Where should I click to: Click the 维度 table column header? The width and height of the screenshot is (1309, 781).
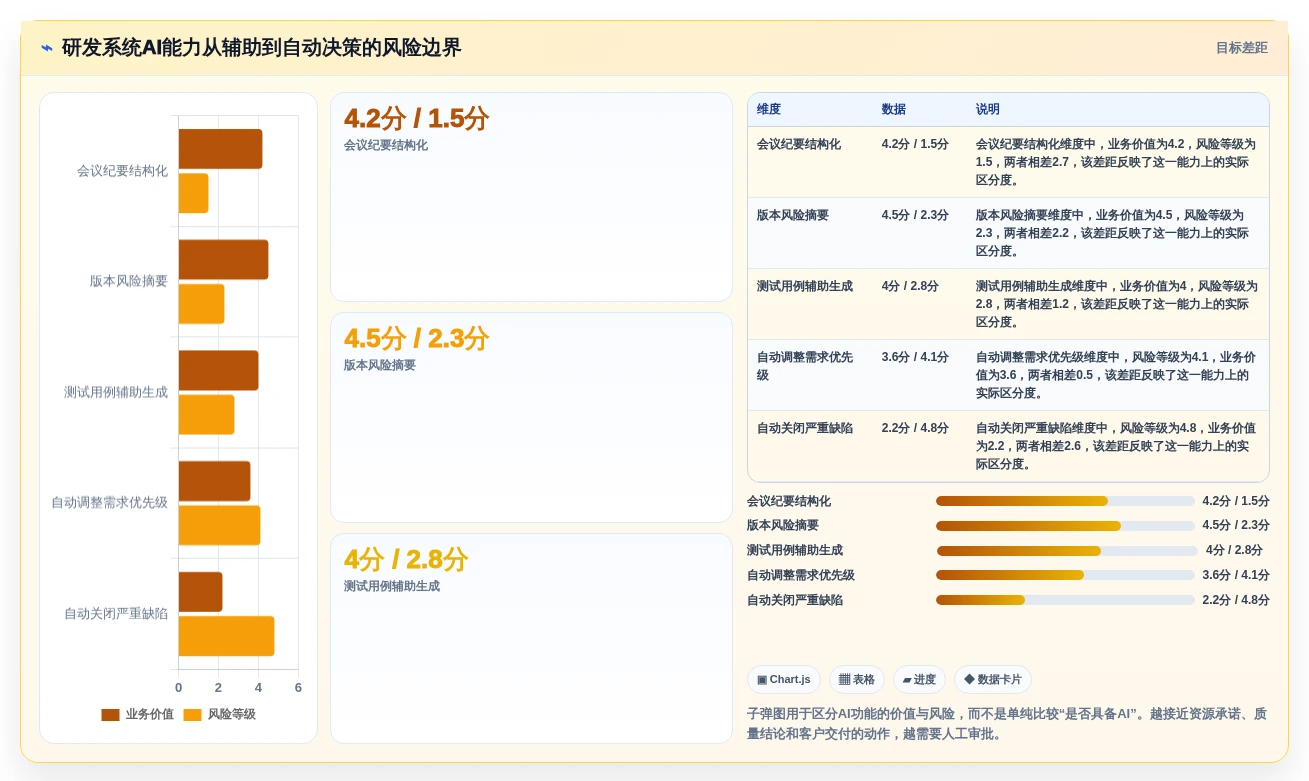[x=810, y=110]
